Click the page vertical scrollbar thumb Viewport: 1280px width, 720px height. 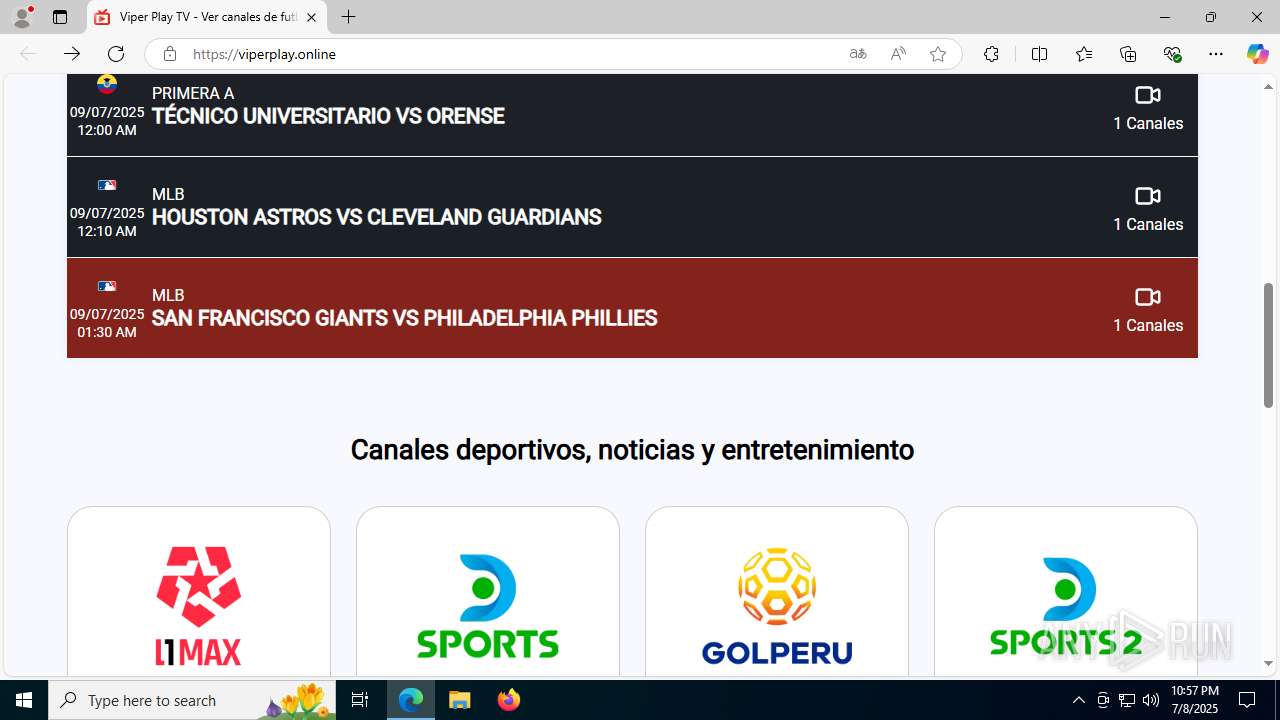[x=1268, y=345]
